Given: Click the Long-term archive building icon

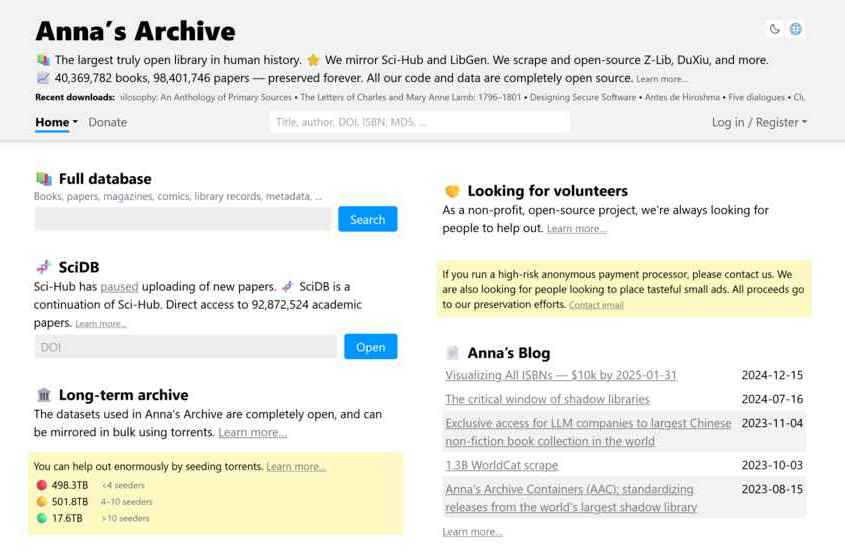Looking at the screenshot, I should [x=43, y=395].
